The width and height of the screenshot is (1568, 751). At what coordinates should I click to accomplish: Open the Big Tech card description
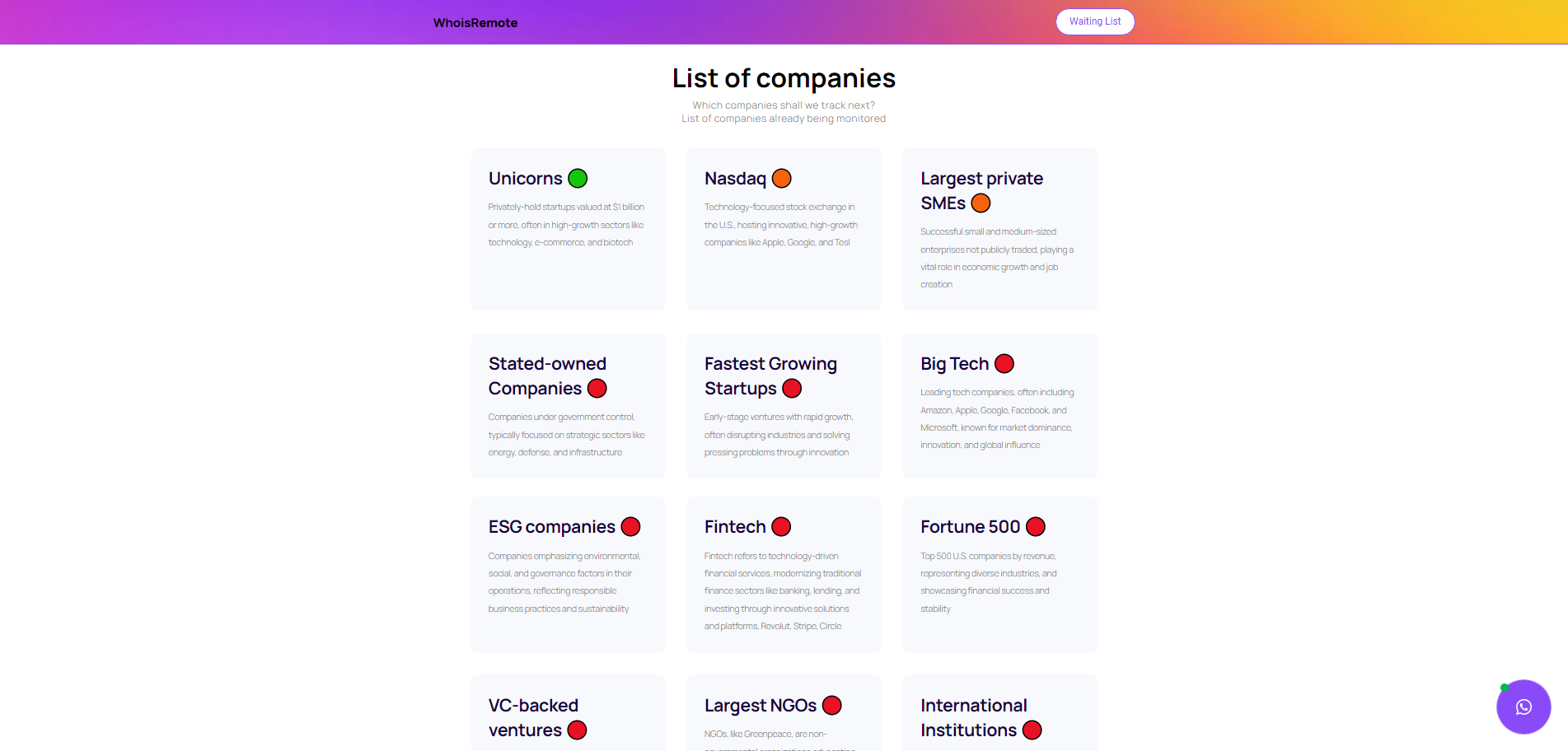pos(997,418)
